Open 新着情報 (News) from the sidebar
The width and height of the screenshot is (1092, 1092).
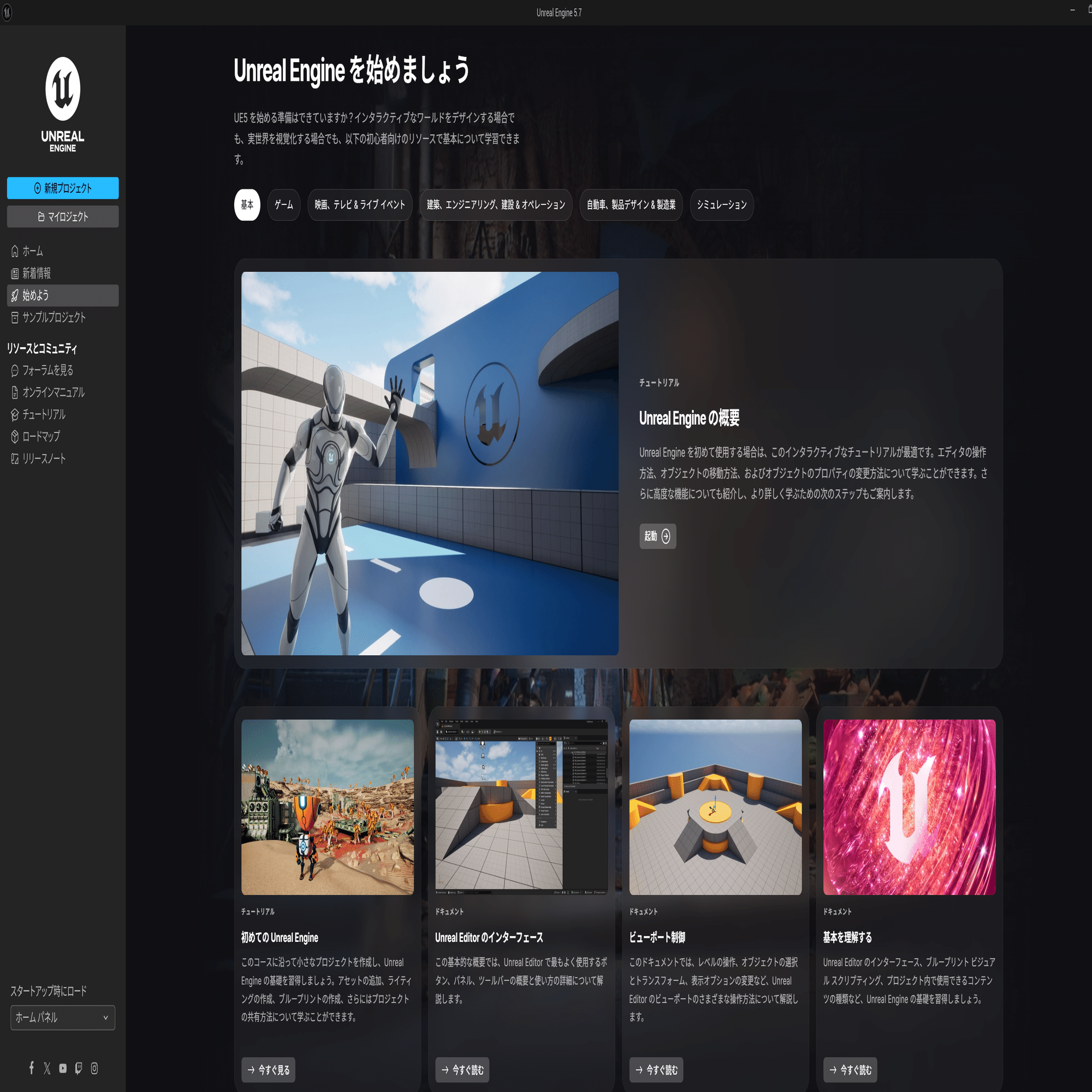coord(37,273)
